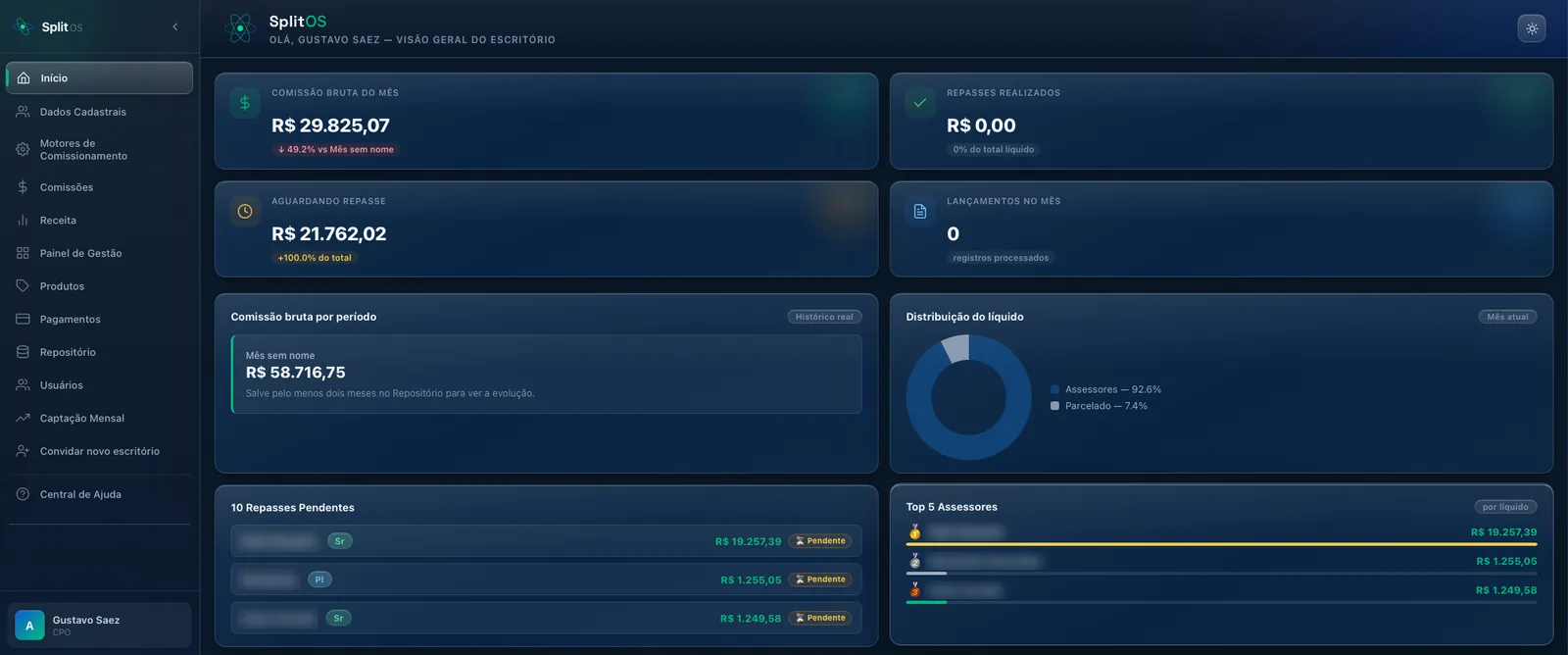Click the Usuários people icon

click(x=23, y=385)
